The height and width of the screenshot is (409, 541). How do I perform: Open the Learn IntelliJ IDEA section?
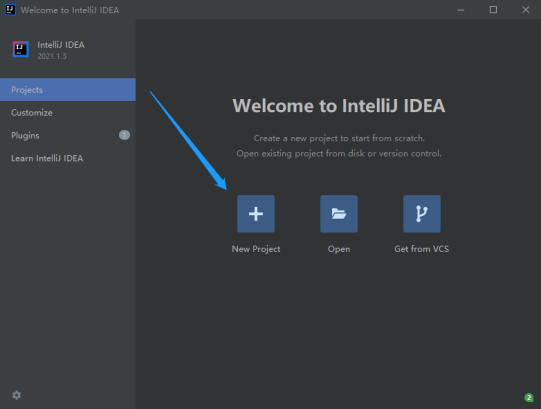(68, 158)
